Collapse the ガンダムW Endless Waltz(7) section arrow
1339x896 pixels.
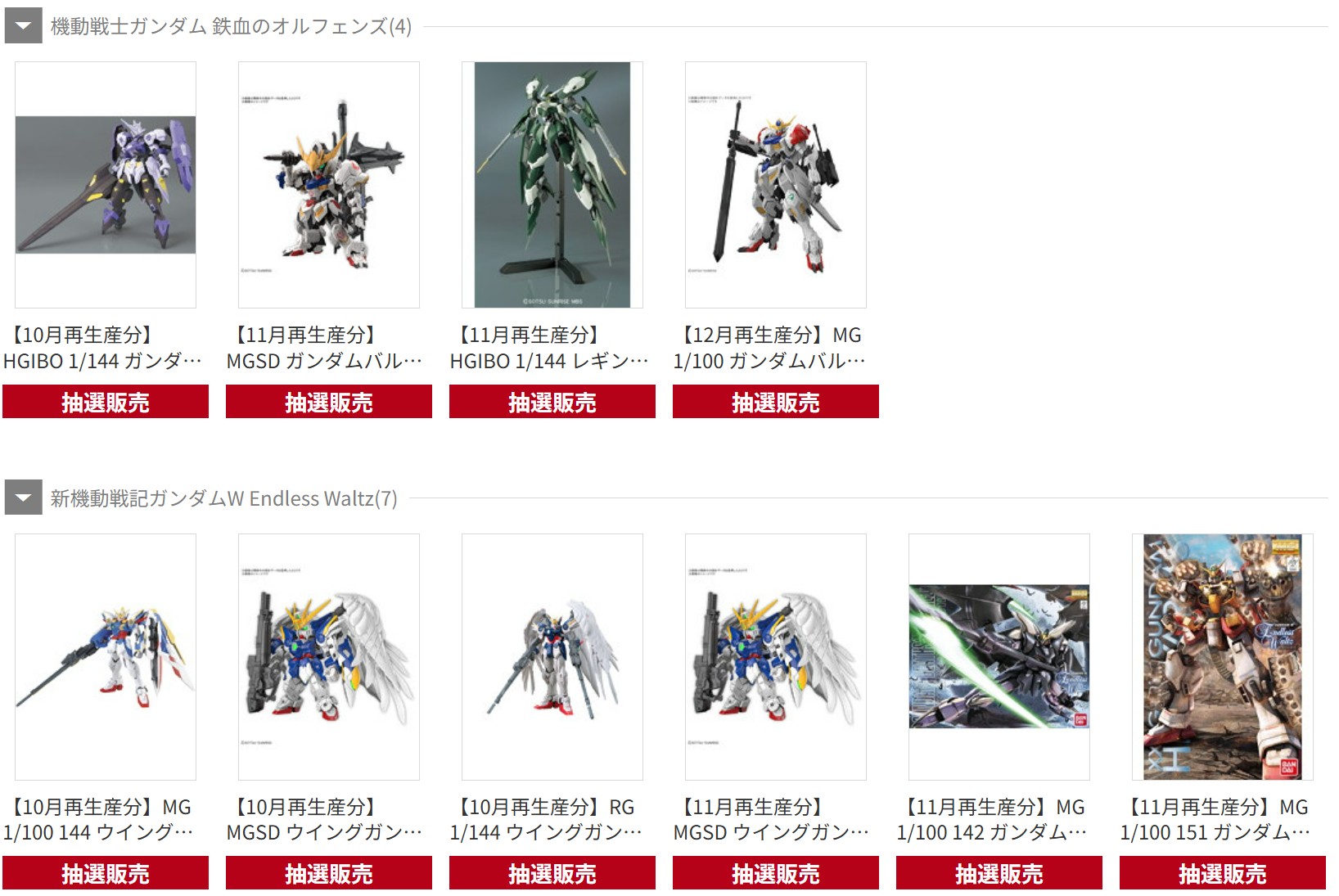tap(23, 498)
